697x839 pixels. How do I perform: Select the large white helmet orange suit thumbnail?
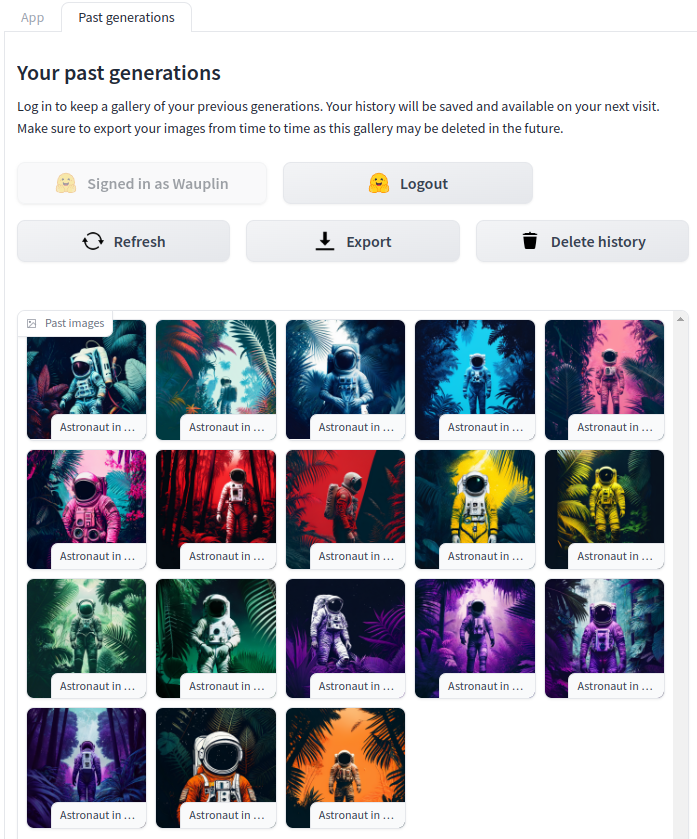coord(216,768)
